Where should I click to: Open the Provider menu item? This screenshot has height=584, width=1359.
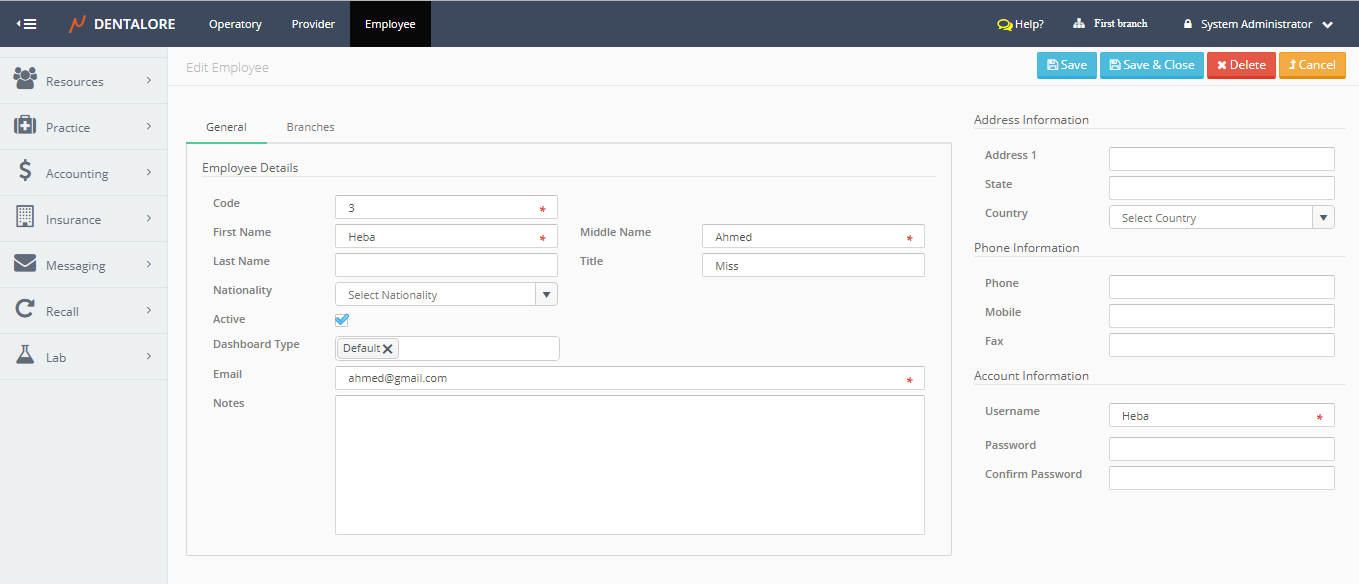313,24
